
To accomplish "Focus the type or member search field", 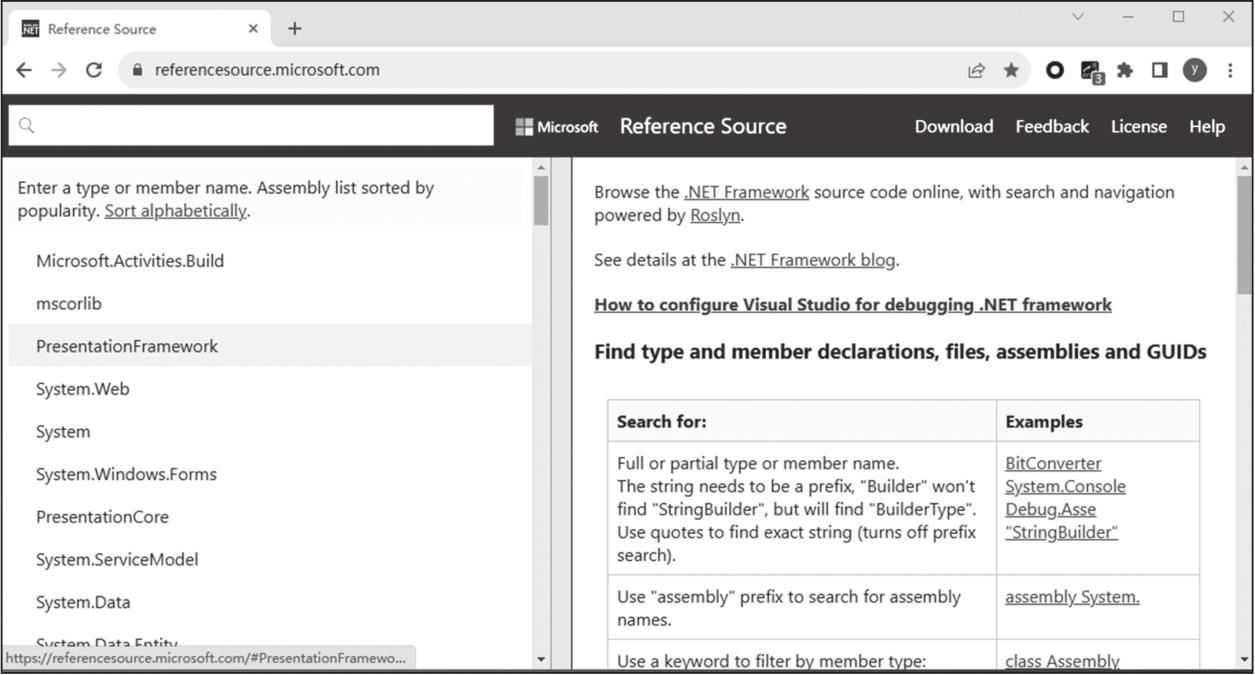I will tap(251, 125).
